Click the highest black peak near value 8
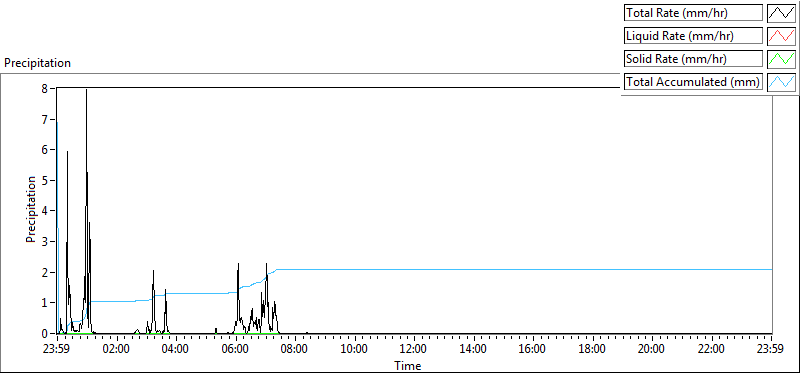 pyautogui.click(x=86, y=91)
